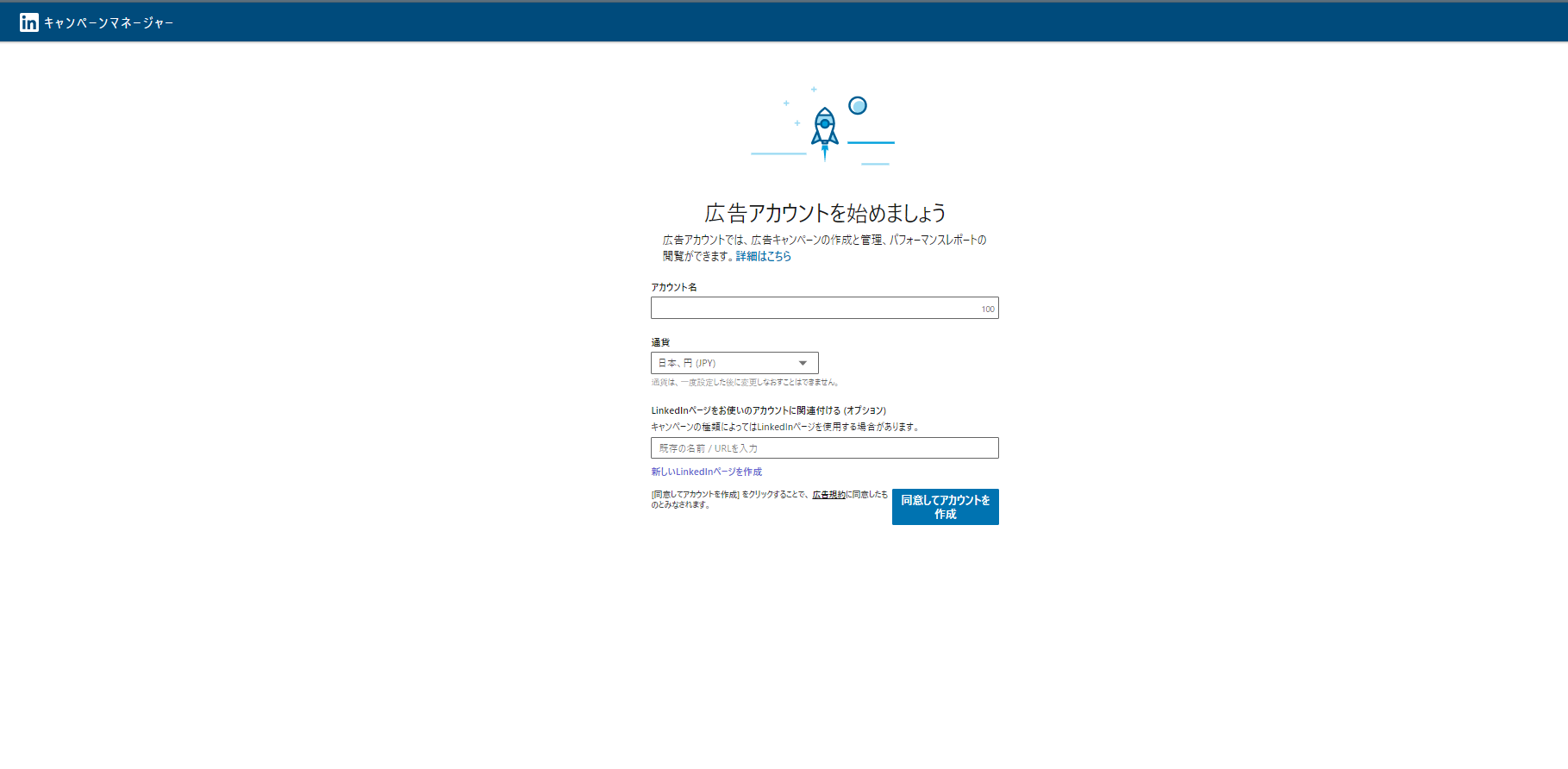This screenshot has width=1568, height=769.
Task: Click the アカウント名 field label
Action: coord(674,287)
